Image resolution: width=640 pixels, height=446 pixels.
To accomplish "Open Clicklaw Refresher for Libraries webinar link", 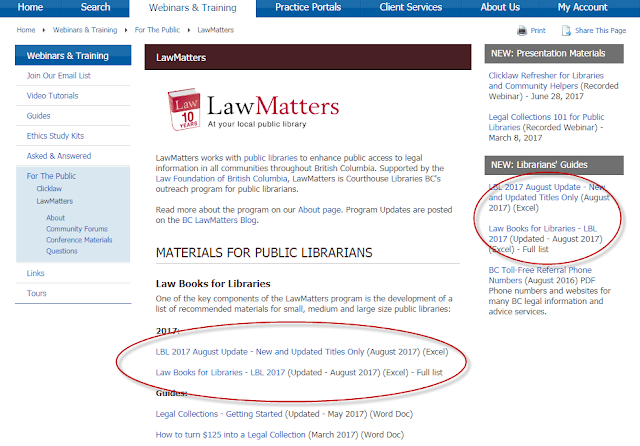I will point(546,81).
